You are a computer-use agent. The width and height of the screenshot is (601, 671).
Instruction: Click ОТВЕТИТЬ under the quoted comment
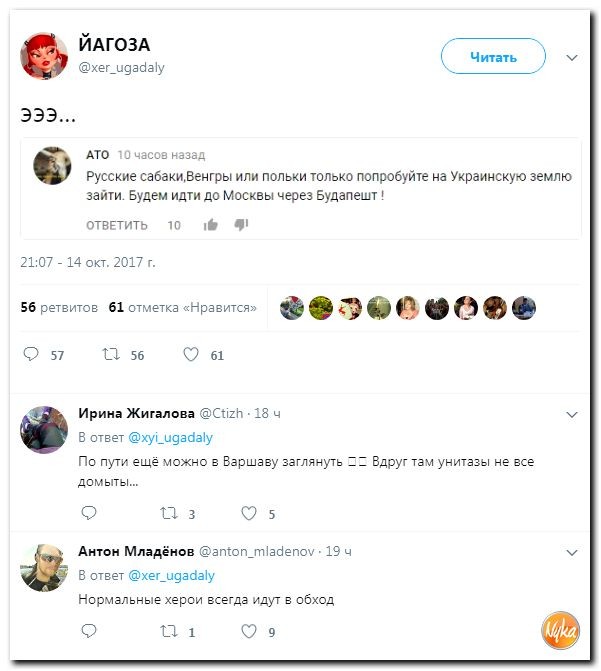(x=117, y=225)
